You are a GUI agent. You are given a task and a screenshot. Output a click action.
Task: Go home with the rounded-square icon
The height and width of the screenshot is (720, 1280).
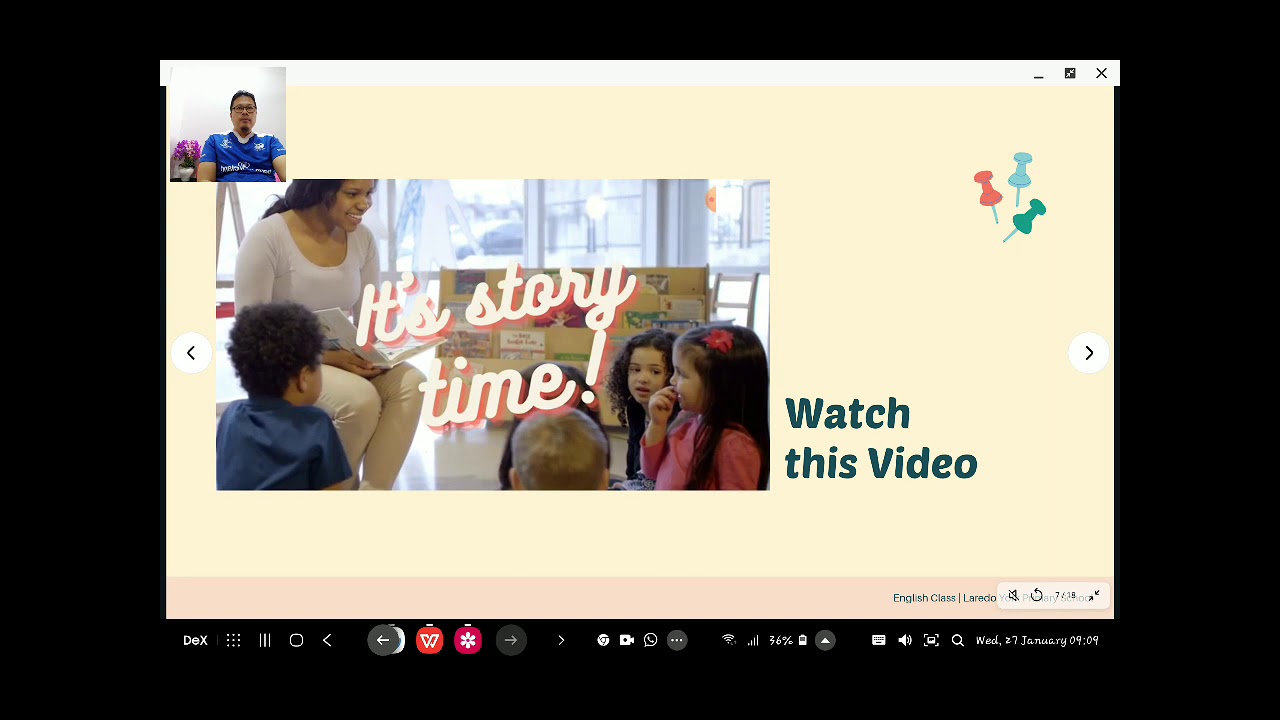(x=296, y=640)
